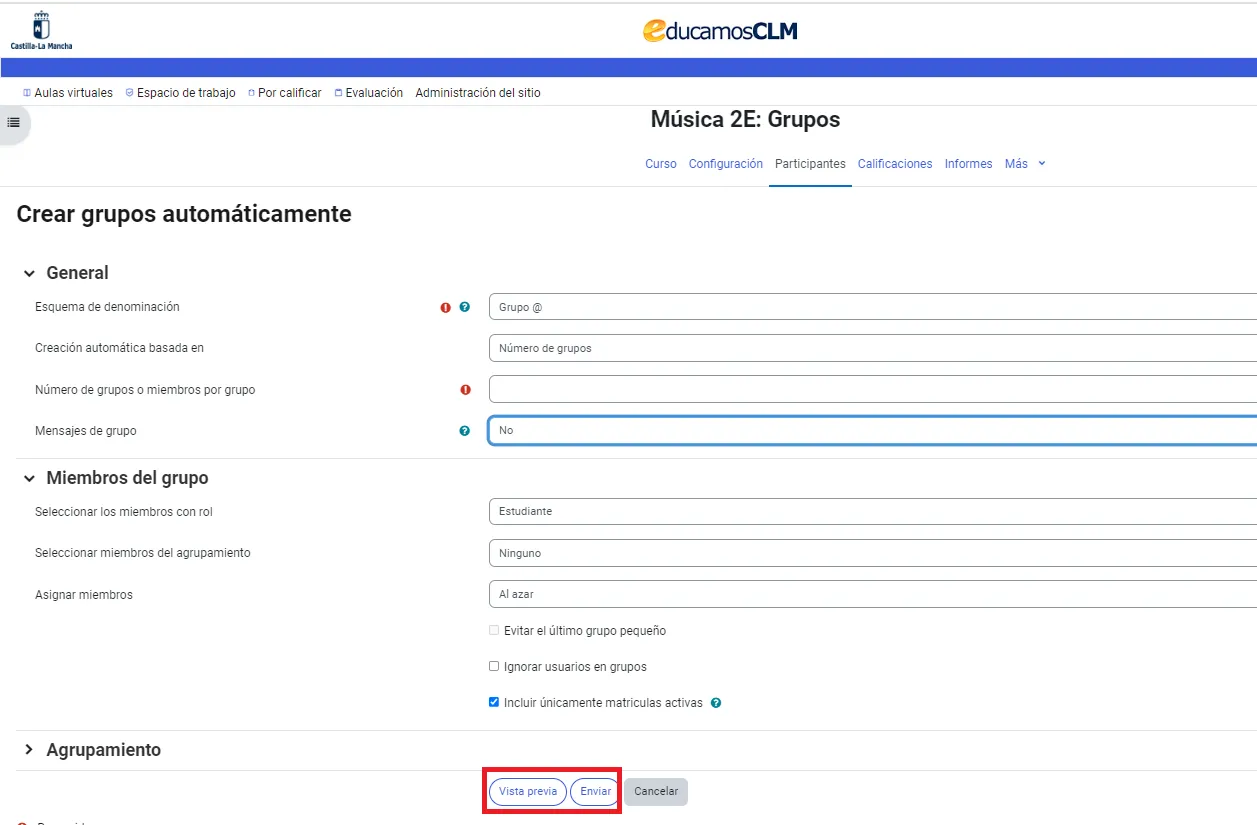Uncheck Incluir únicamente matrículas activas
Screen dimensions: 1257x825
tap(494, 702)
